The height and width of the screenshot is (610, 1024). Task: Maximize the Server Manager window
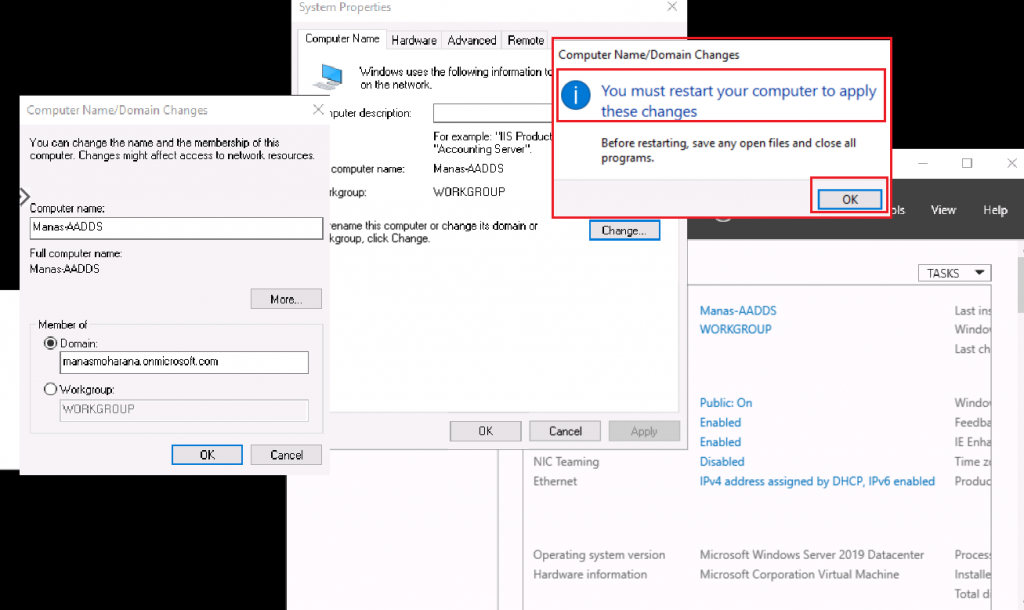pyautogui.click(x=967, y=163)
